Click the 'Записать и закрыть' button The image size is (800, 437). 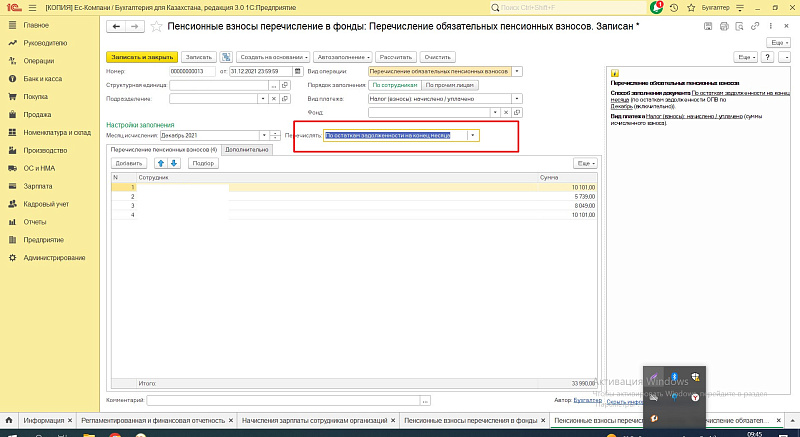141,57
